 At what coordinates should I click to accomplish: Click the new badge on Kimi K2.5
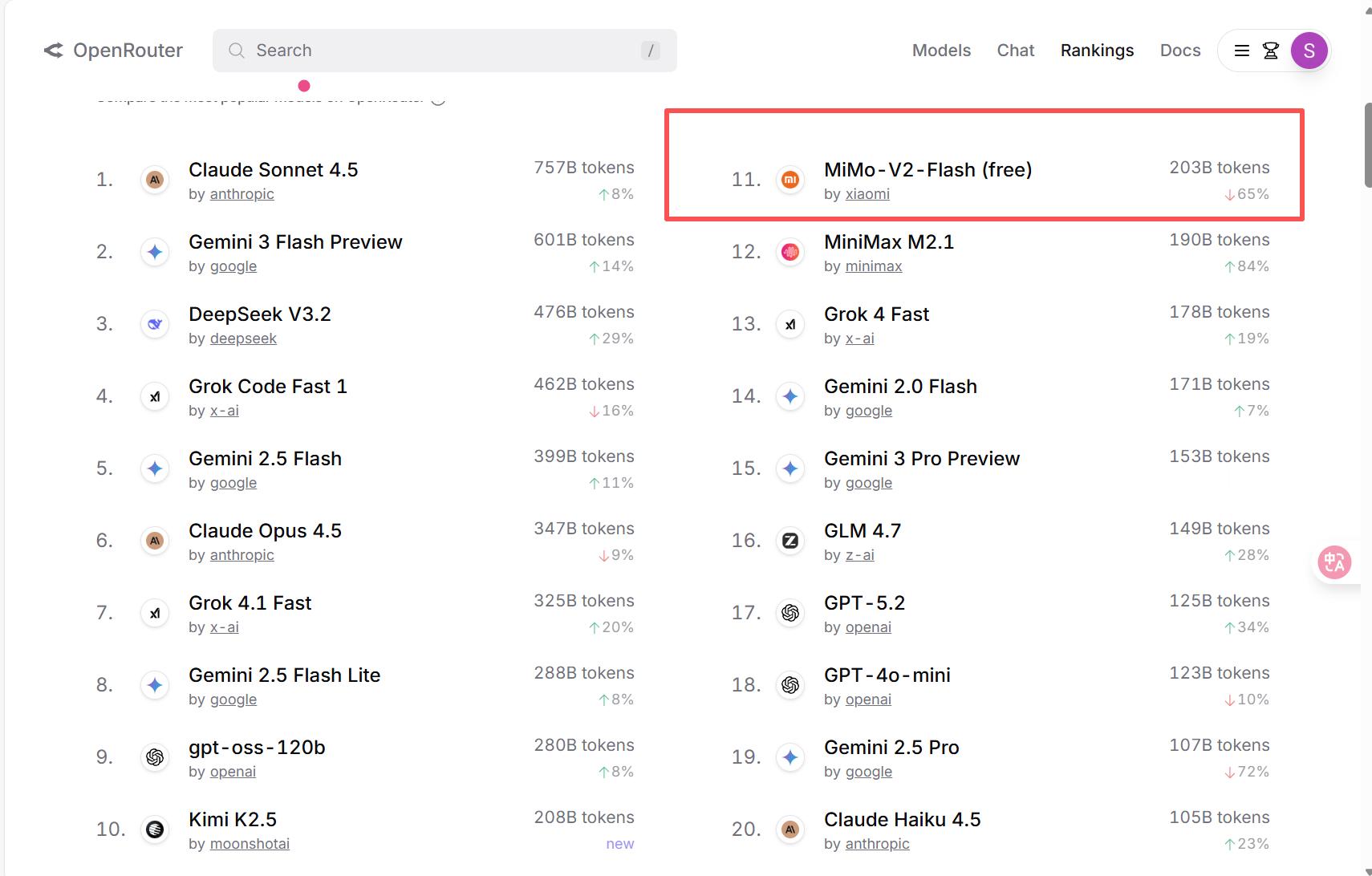click(620, 844)
